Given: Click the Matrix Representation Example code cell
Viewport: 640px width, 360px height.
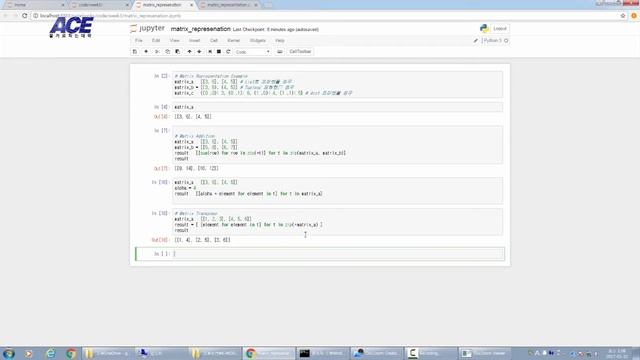Looking at the screenshot, I should point(338,84).
